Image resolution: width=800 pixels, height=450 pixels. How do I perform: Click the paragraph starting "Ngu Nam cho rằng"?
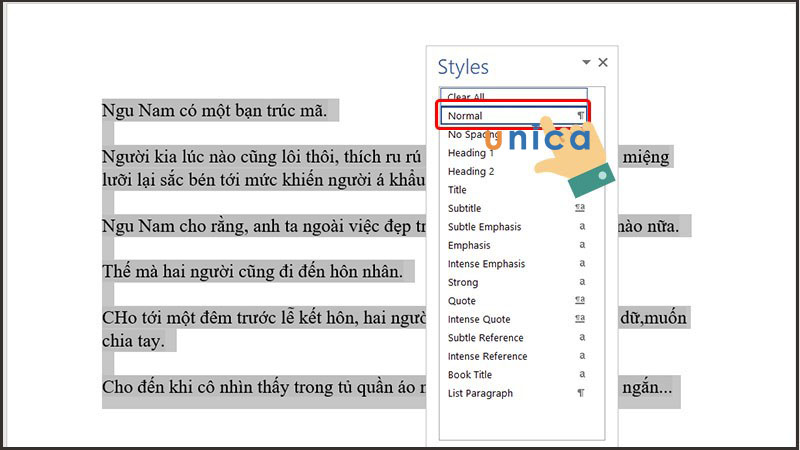click(263, 226)
